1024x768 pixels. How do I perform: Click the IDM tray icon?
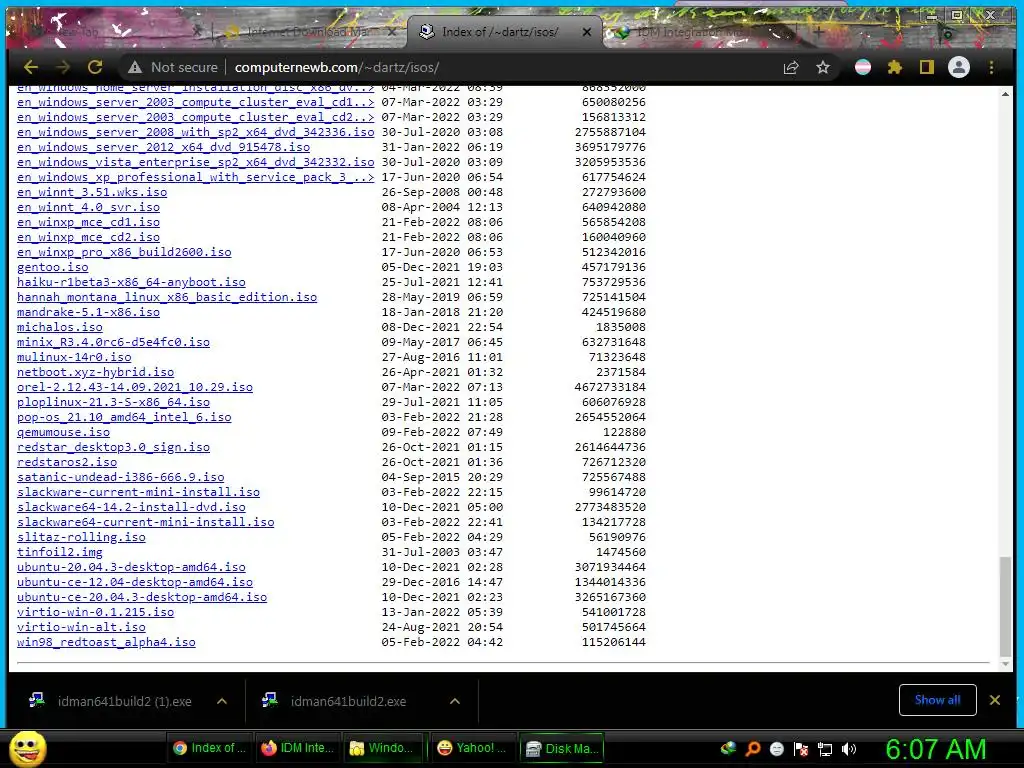pos(729,749)
